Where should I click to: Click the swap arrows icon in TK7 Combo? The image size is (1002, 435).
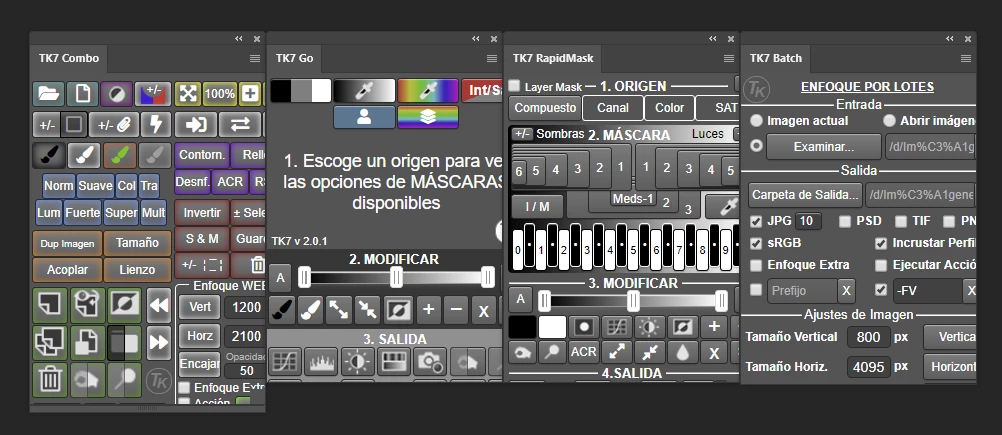pyautogui.click(x=240, y=125)
